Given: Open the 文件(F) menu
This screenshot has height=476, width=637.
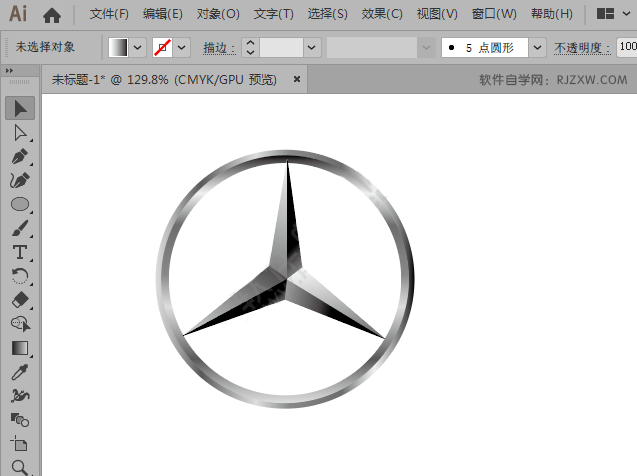Looking at the screenshot, I should point(109,14).
